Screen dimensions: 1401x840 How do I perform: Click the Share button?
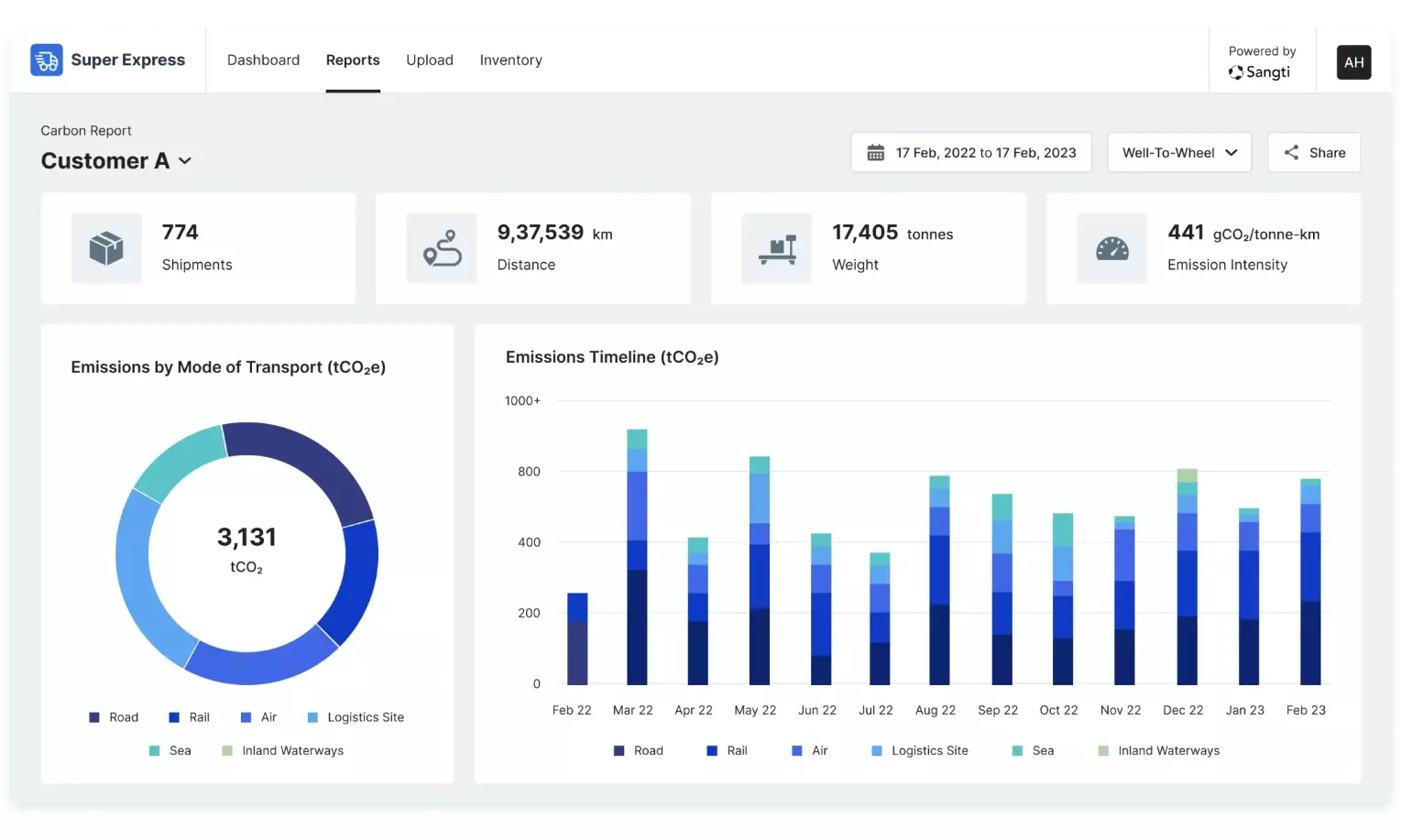1314,152
